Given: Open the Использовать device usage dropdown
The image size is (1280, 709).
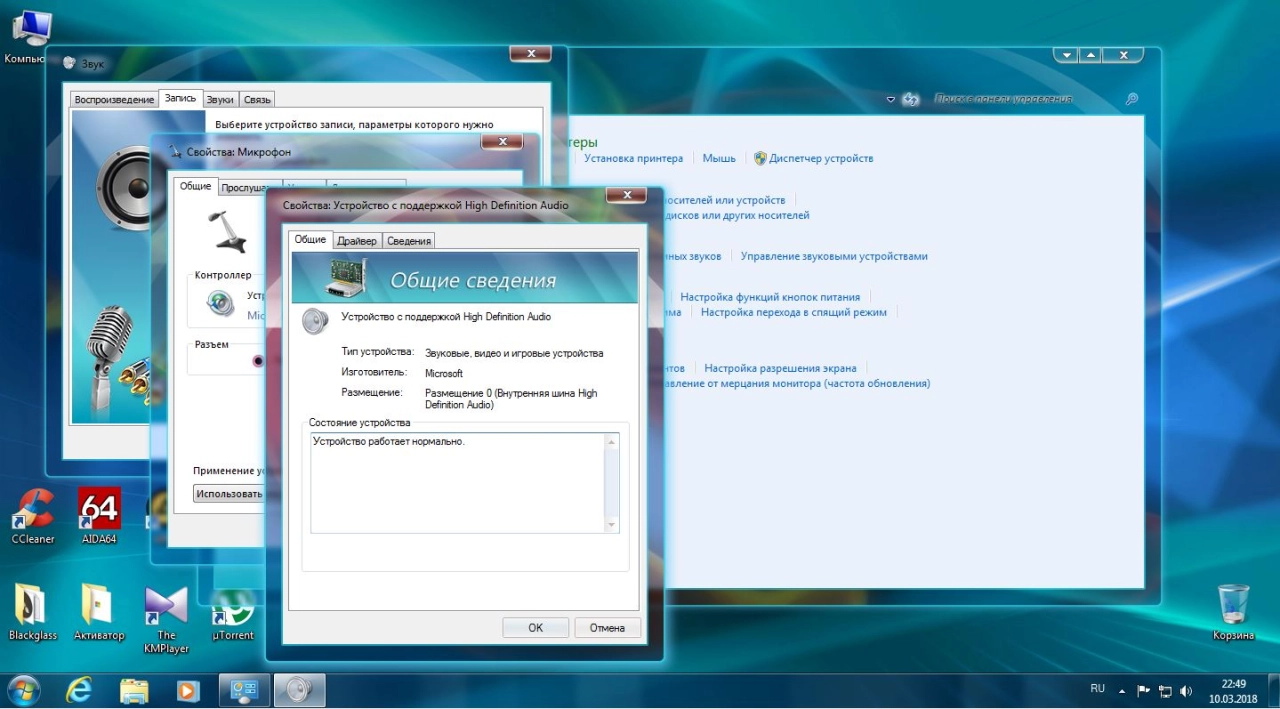Looking at the screenshot, I should (229, 494).
